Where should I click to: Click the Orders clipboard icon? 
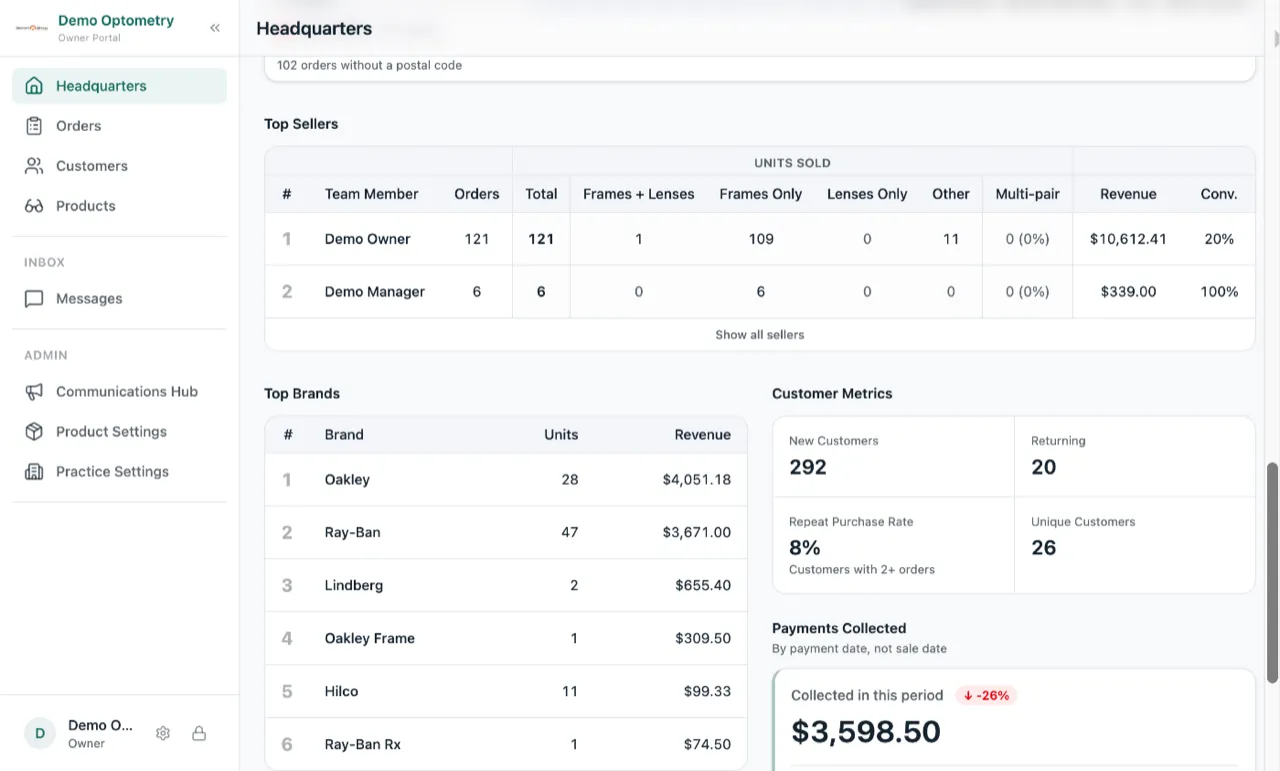(34, 126)
